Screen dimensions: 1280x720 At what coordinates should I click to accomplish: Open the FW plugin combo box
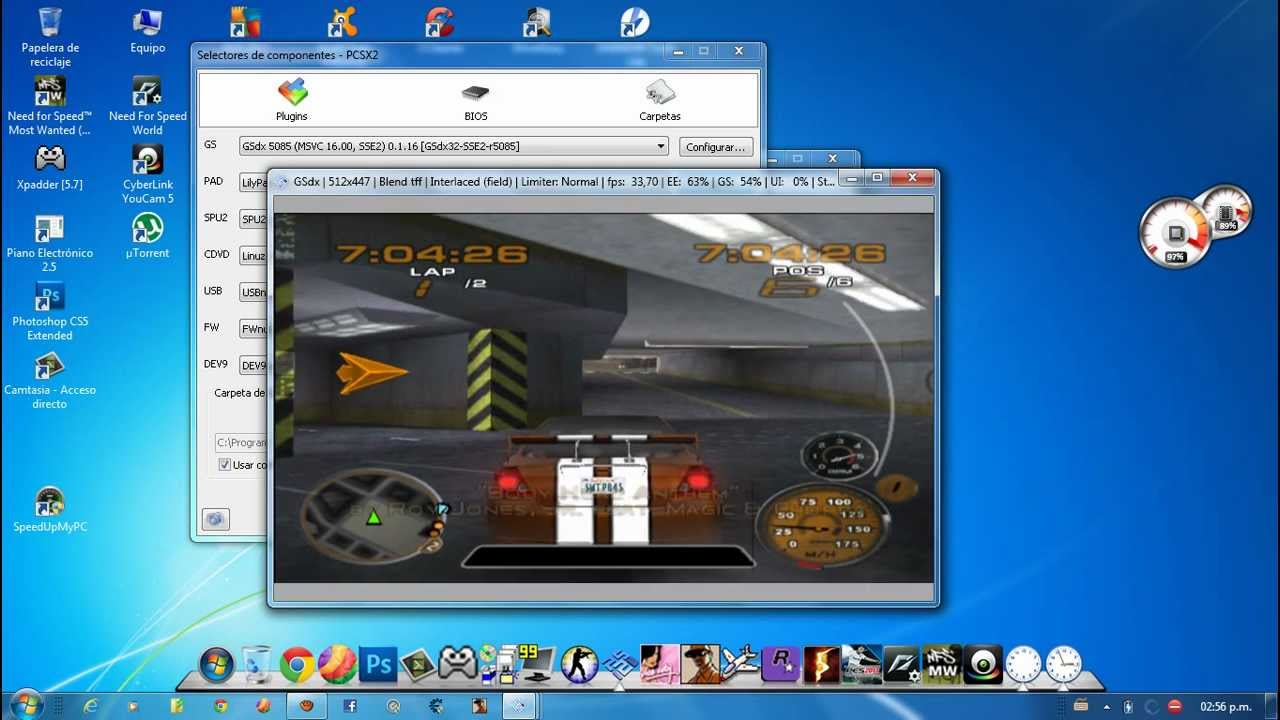coord(253,328)
